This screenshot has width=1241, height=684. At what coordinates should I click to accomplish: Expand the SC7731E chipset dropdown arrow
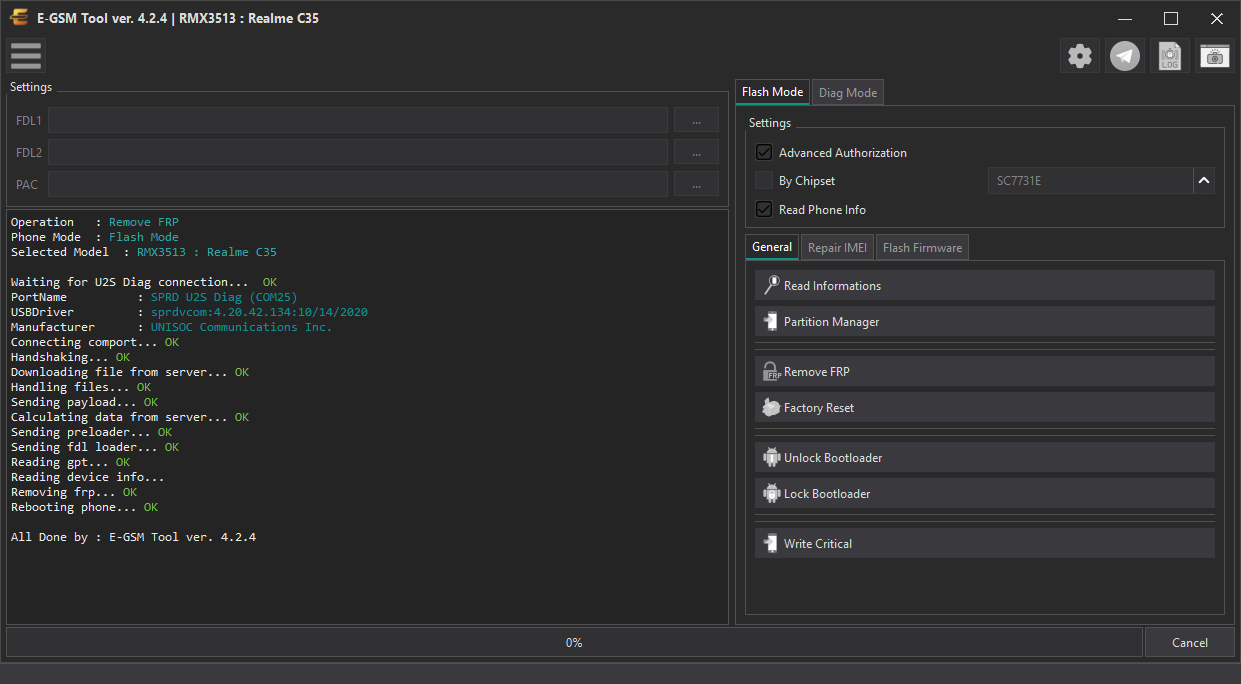pos(1204,181)
